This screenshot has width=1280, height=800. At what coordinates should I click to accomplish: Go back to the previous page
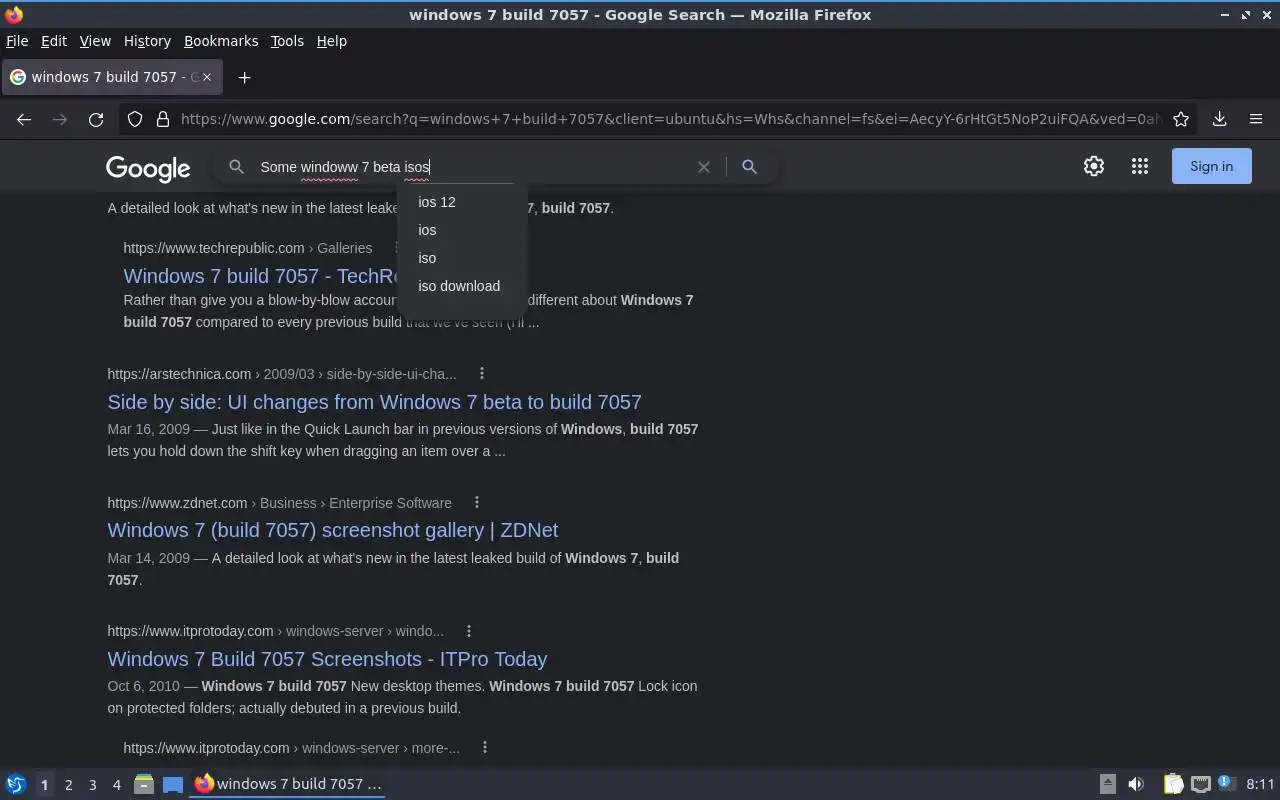[24, 119]
